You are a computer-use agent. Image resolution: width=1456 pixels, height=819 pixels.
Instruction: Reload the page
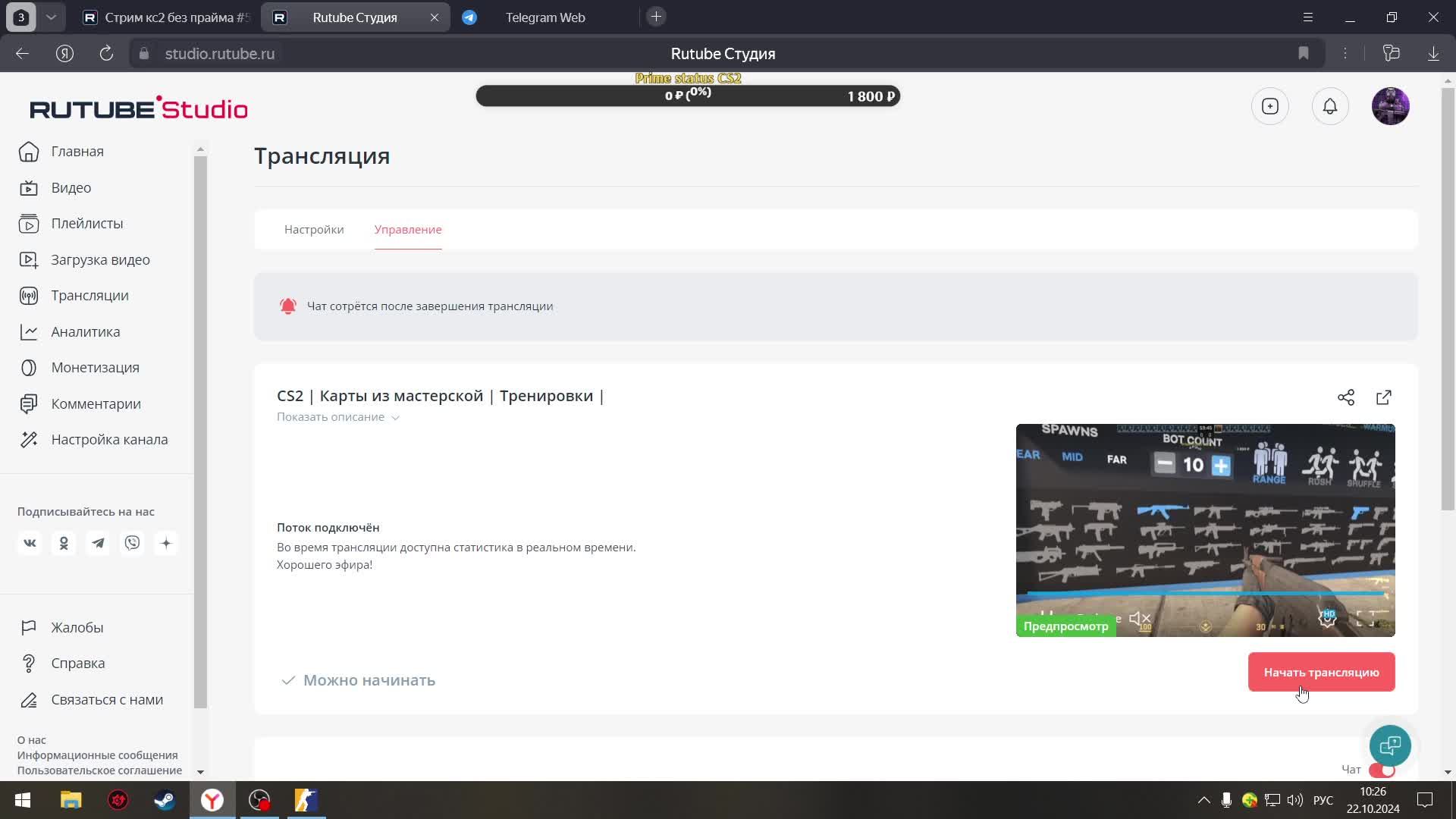click(x=106, y=54)
